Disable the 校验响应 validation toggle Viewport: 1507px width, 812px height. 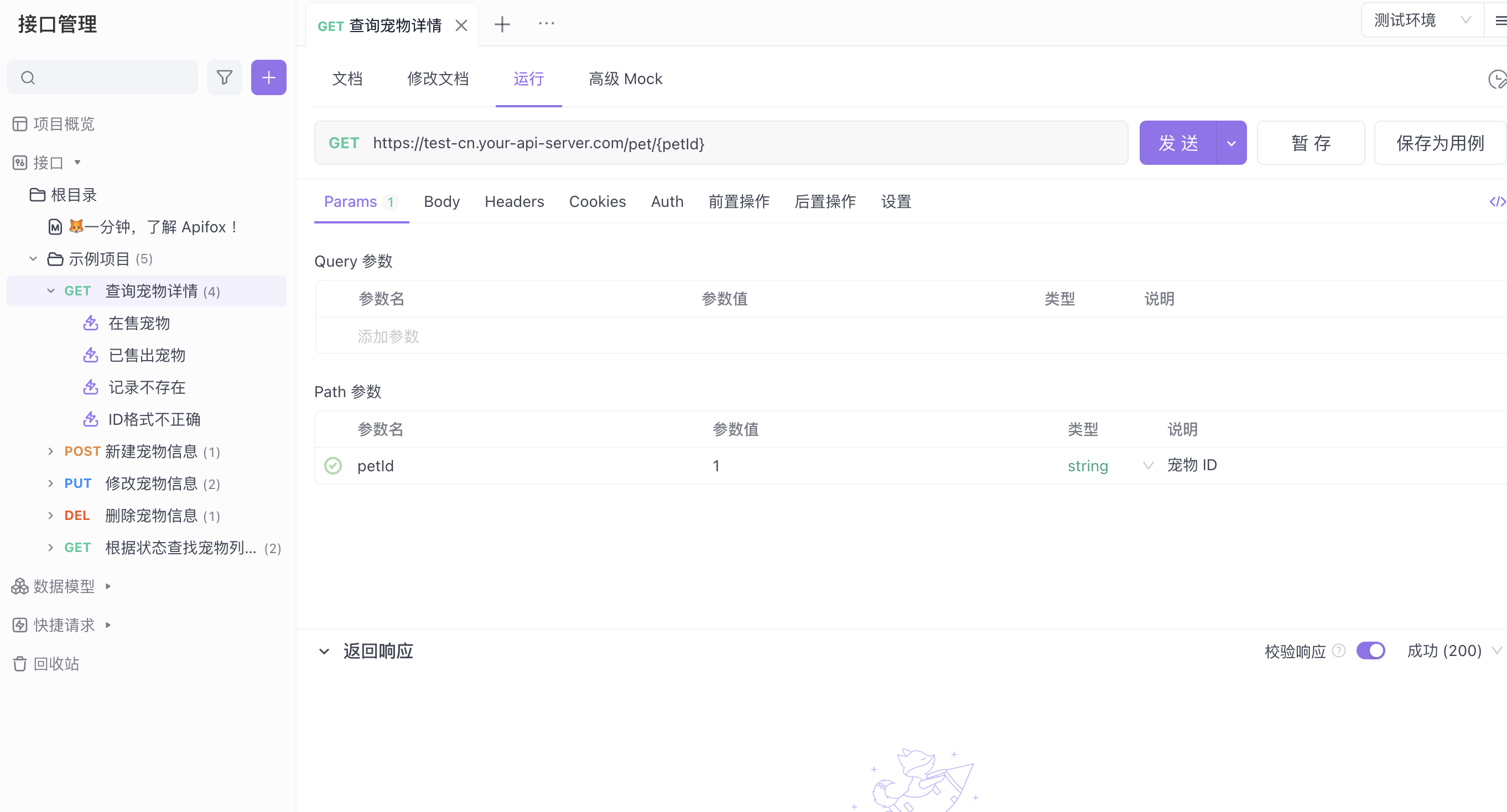pos(1371,650)
